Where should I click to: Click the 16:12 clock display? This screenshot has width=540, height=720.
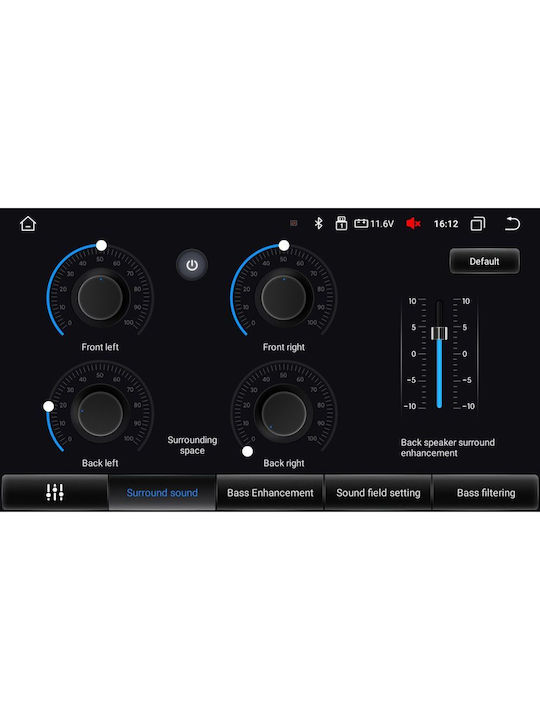(x=446, y=224)
